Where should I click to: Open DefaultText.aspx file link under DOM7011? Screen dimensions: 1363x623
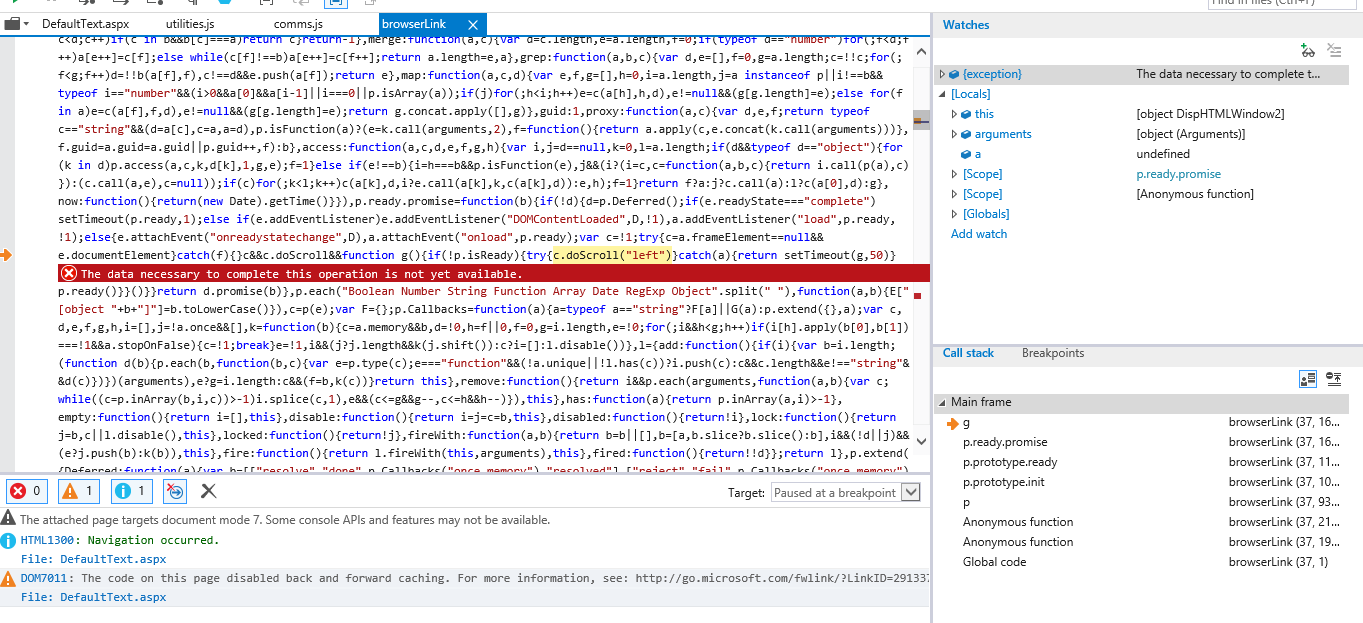point(112,597)
